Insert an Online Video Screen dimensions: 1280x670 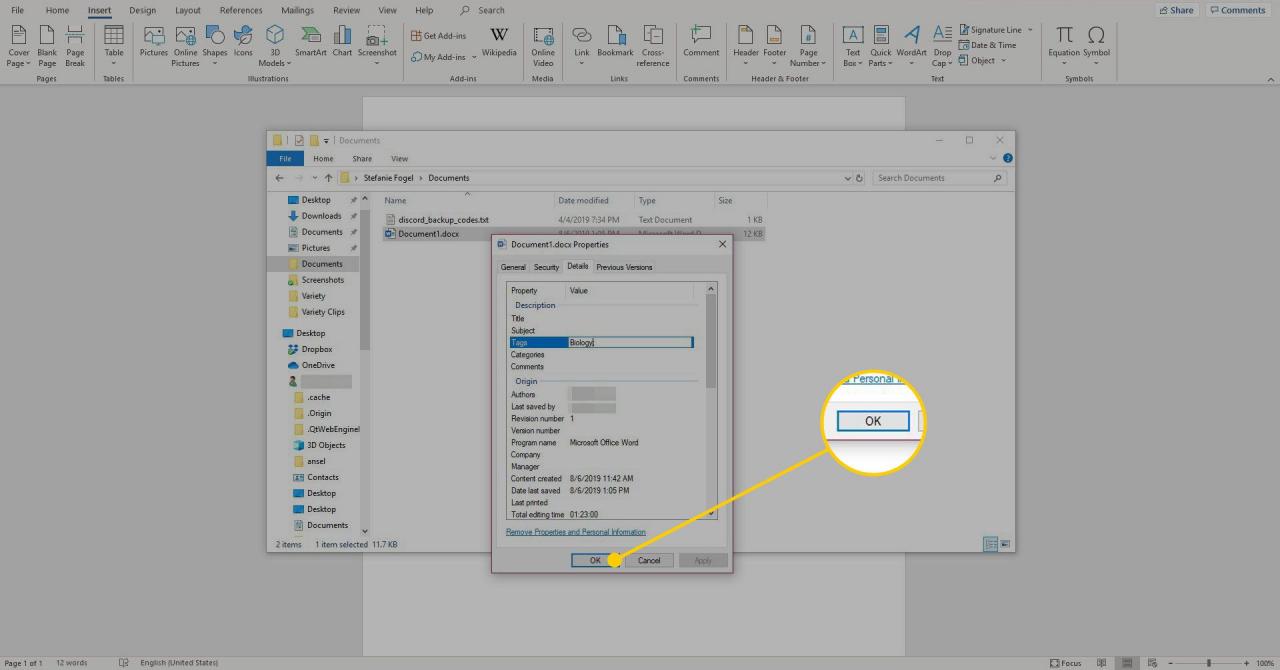[543, 46]
